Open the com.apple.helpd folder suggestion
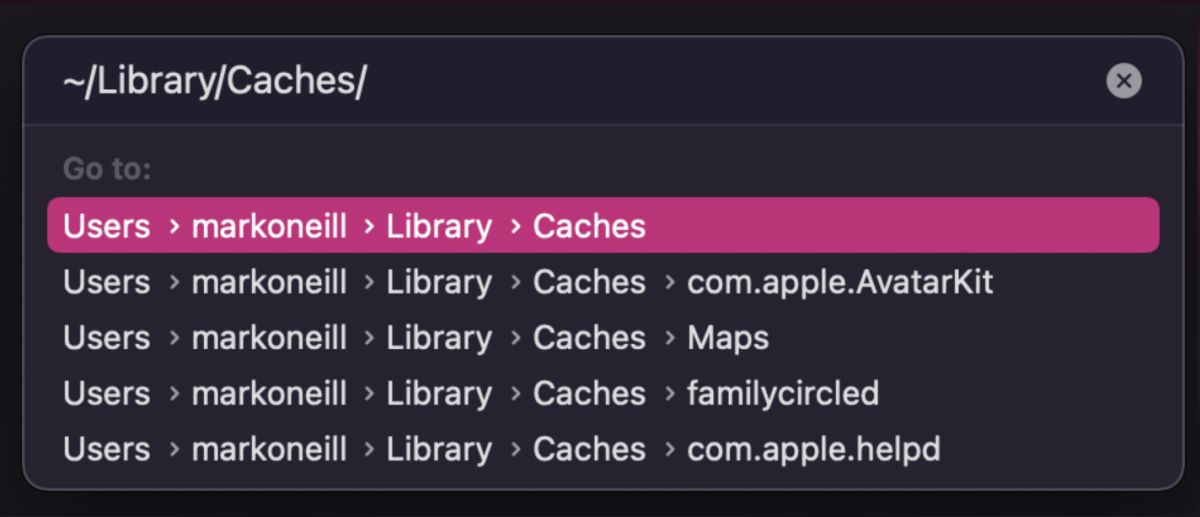 point(814,451)
